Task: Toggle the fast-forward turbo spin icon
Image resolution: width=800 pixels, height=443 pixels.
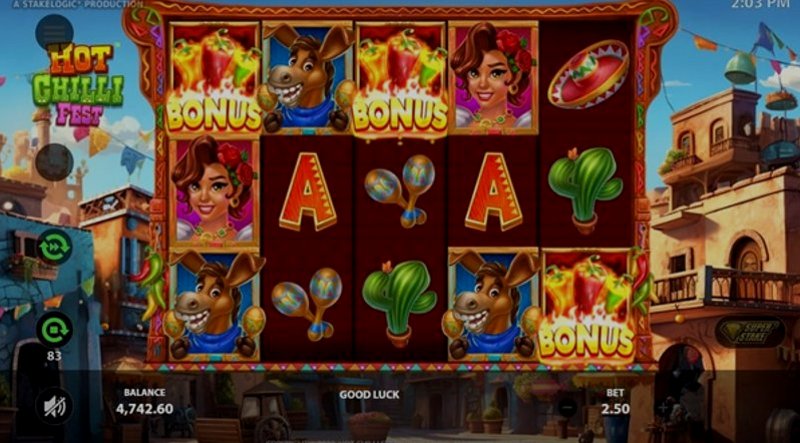Action: coord(55,247)
